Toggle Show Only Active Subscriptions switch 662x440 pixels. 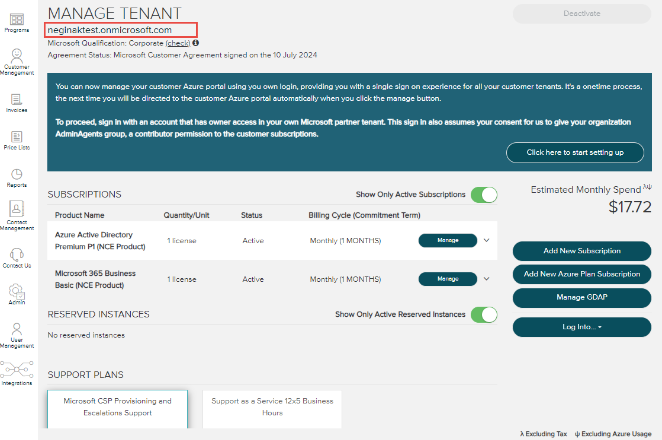[484, 194]
